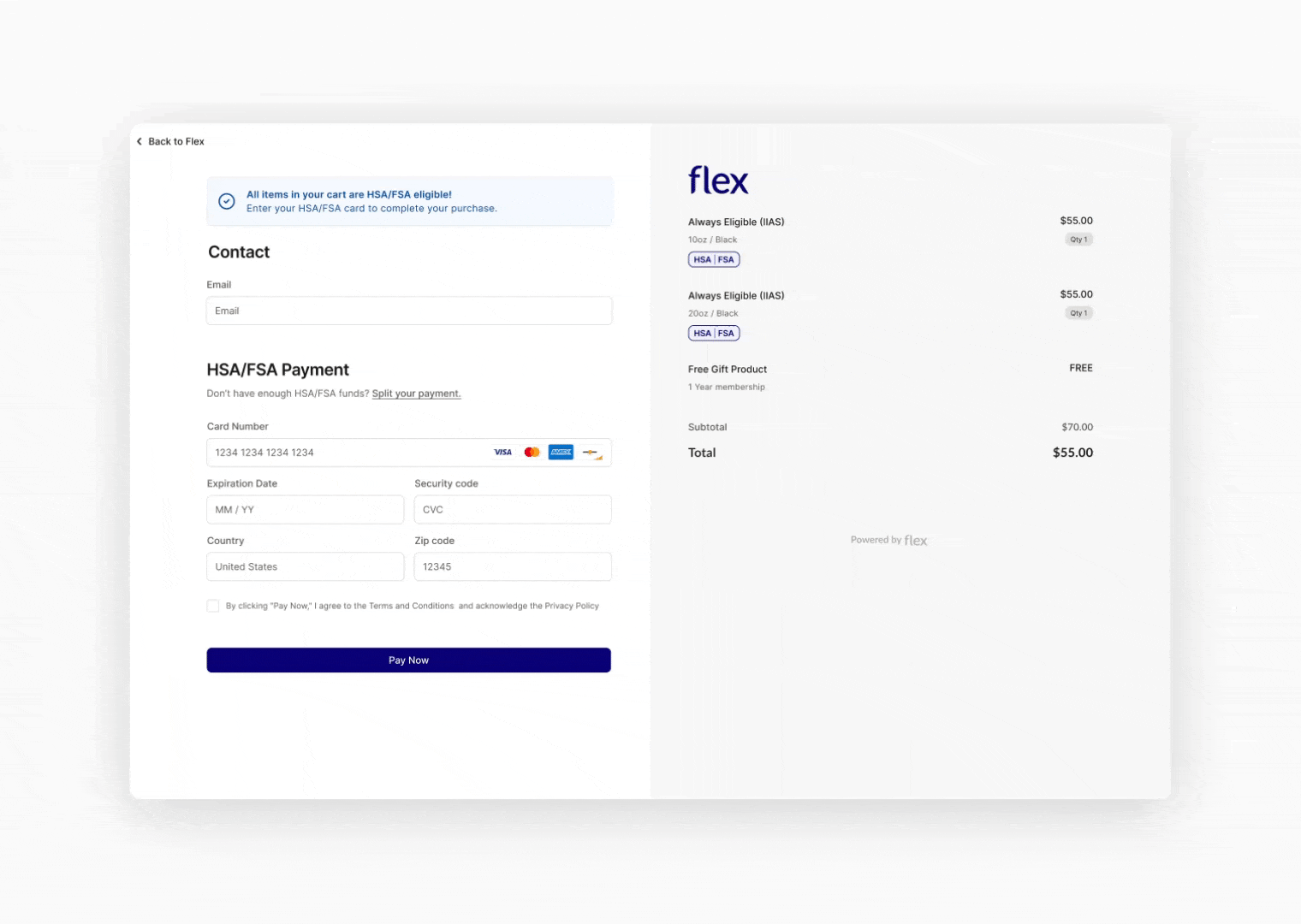Image resolution: width=1301 pixels, height=924 pixels.
Task: Click the 20oz / Black variant text
Action: pyautogui.click(x=713, y=313)
